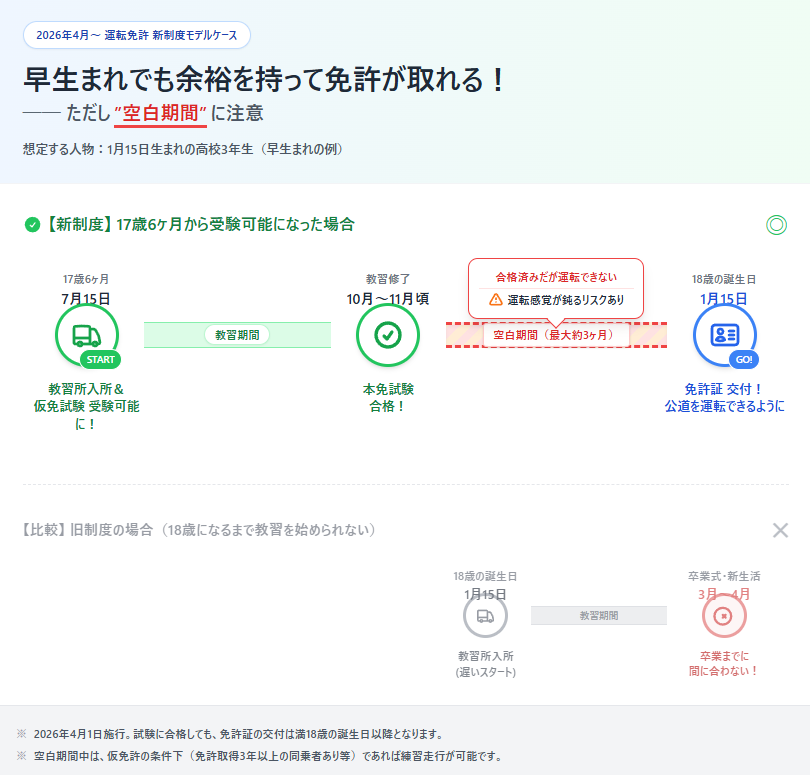
Task: Close the 旧制度 comparison section
Action: (781, 531)
